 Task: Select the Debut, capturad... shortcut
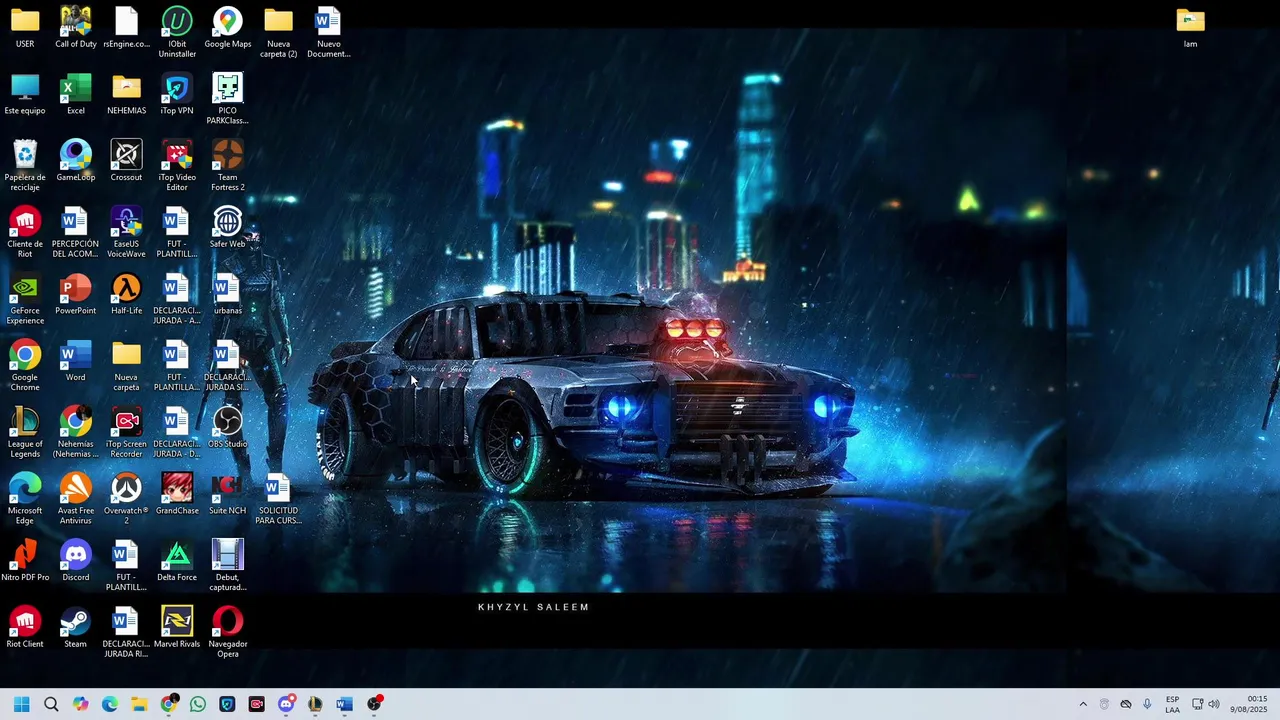coord(228,566)
